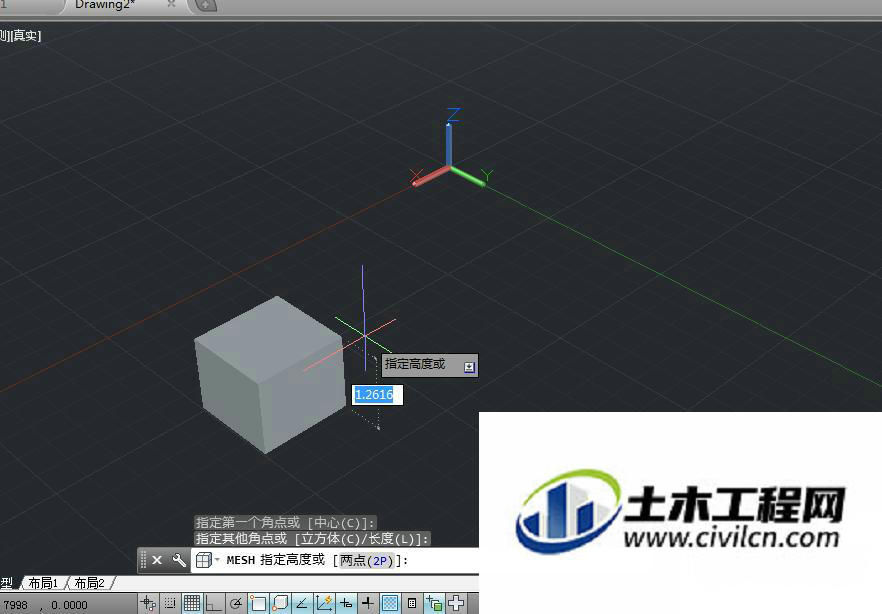Open a new drawing tab
Viewport: 882px width, 614px height.
click(206, 5)
